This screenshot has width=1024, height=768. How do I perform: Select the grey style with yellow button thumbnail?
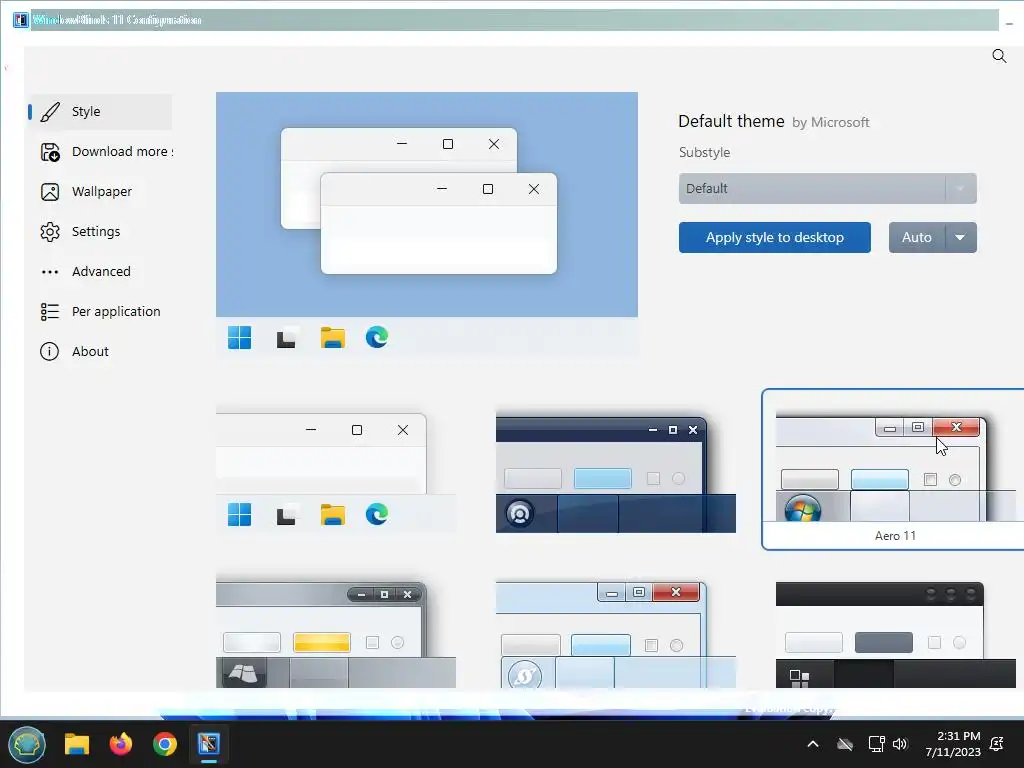pyautogui.click(x=336, y=633)
